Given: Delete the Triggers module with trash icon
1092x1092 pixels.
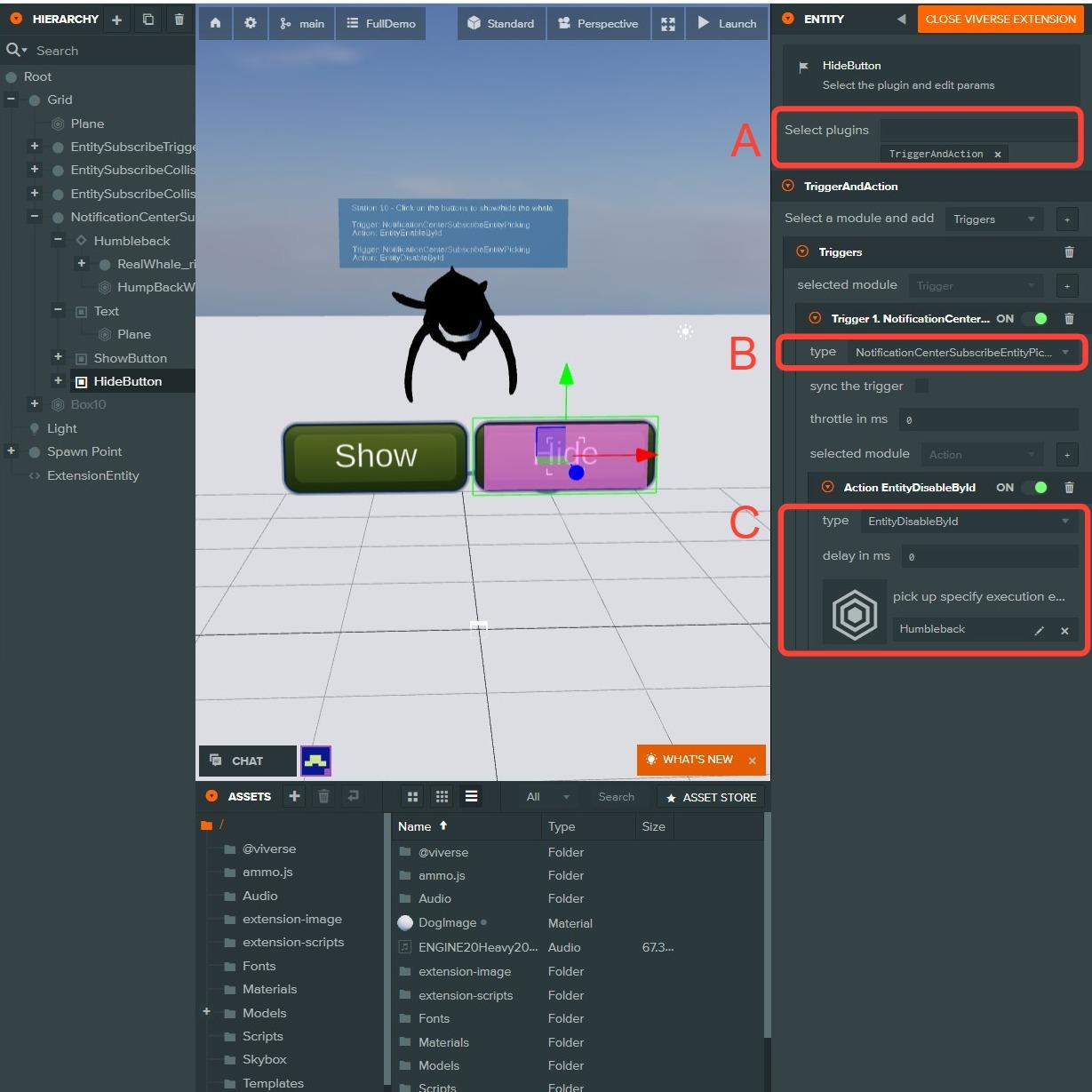Looking at the screenshot, I should coord(1069,252).
